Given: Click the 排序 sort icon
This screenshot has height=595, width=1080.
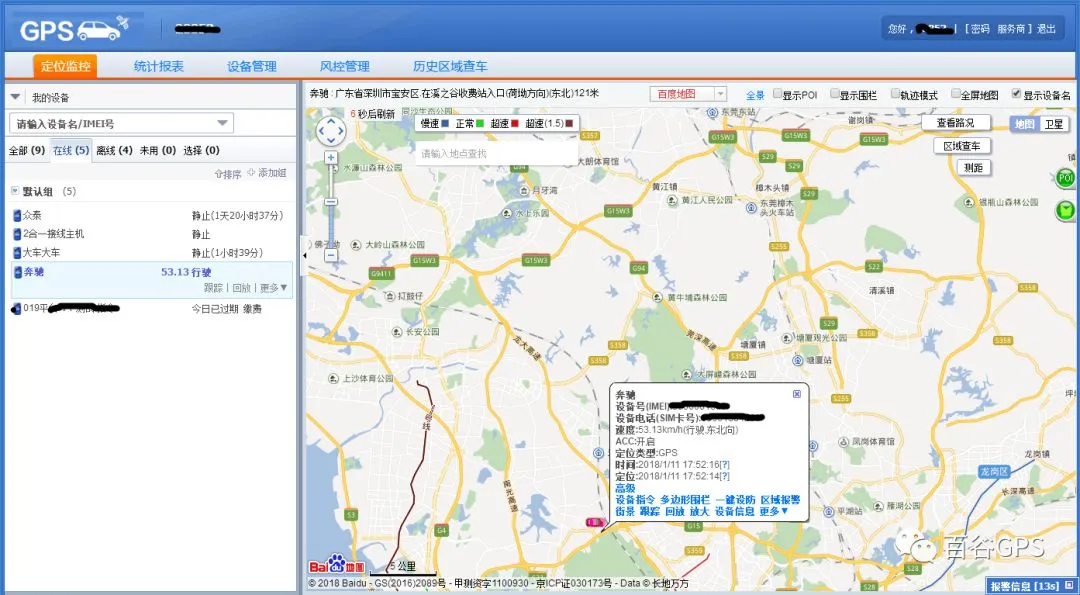Looking at the screenshot, I should pos(218,174).
